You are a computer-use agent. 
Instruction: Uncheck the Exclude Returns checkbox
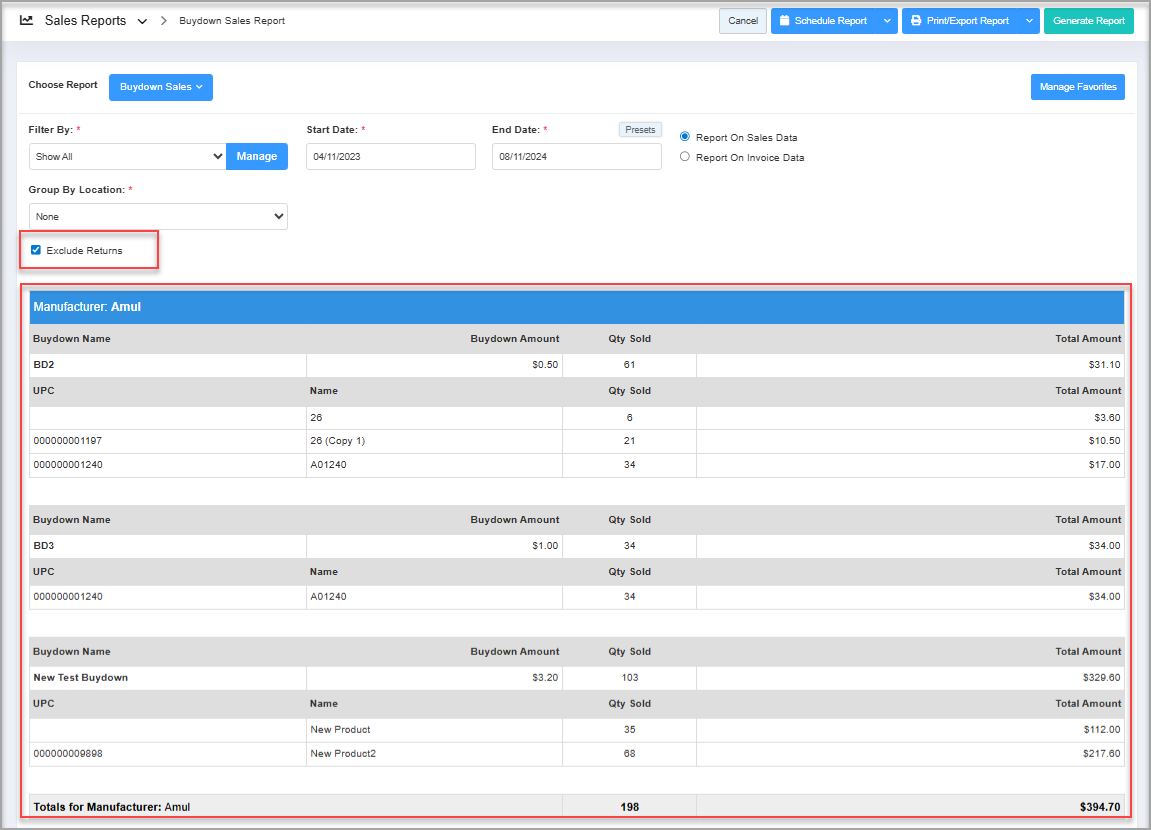pyautogui.click(x=36, y=250)
